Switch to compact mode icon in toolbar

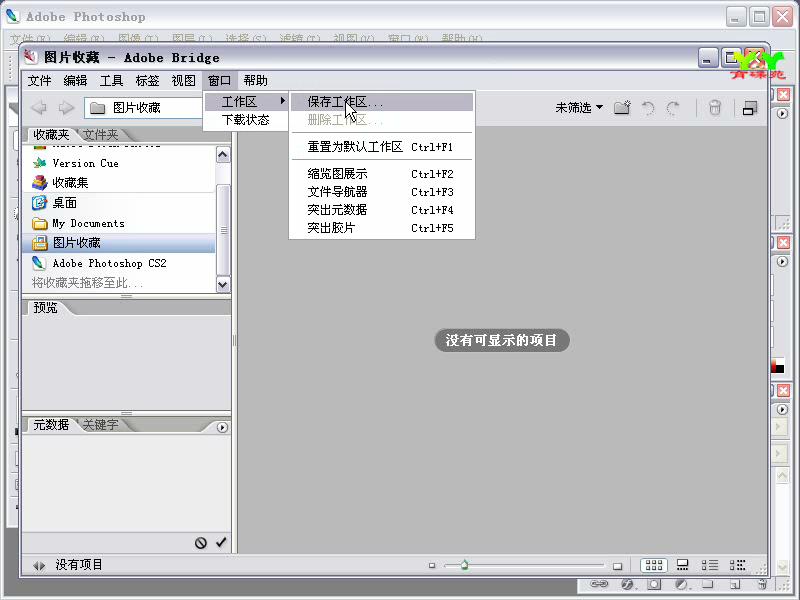click(x=750, y=108)
